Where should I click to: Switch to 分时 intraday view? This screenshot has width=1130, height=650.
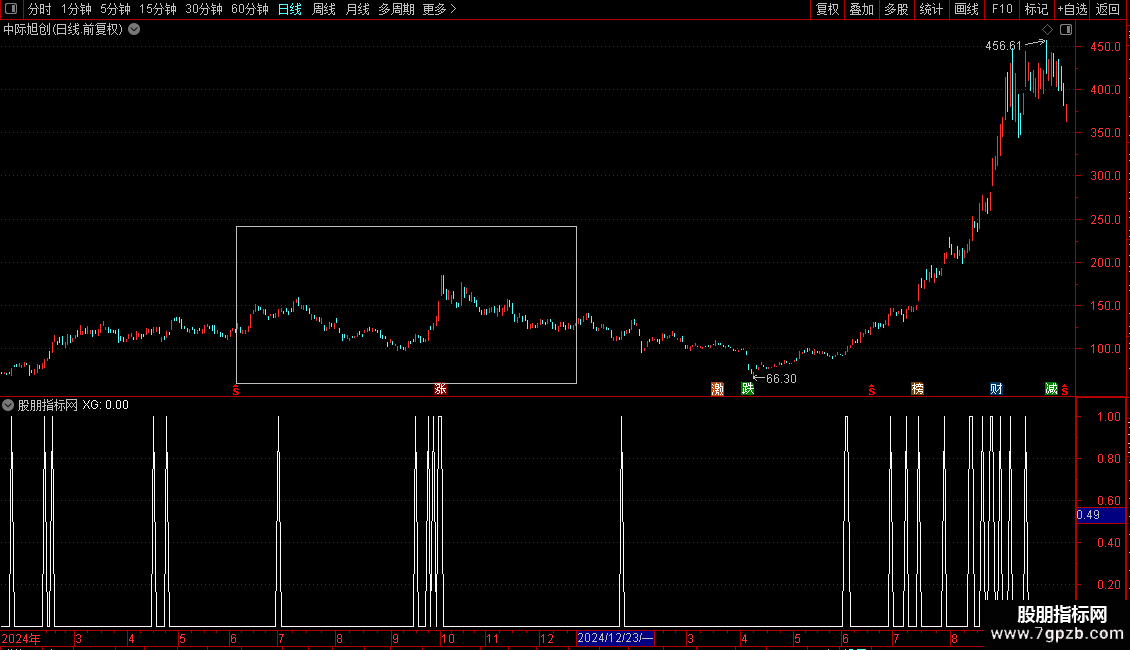[x=40, y=9]
